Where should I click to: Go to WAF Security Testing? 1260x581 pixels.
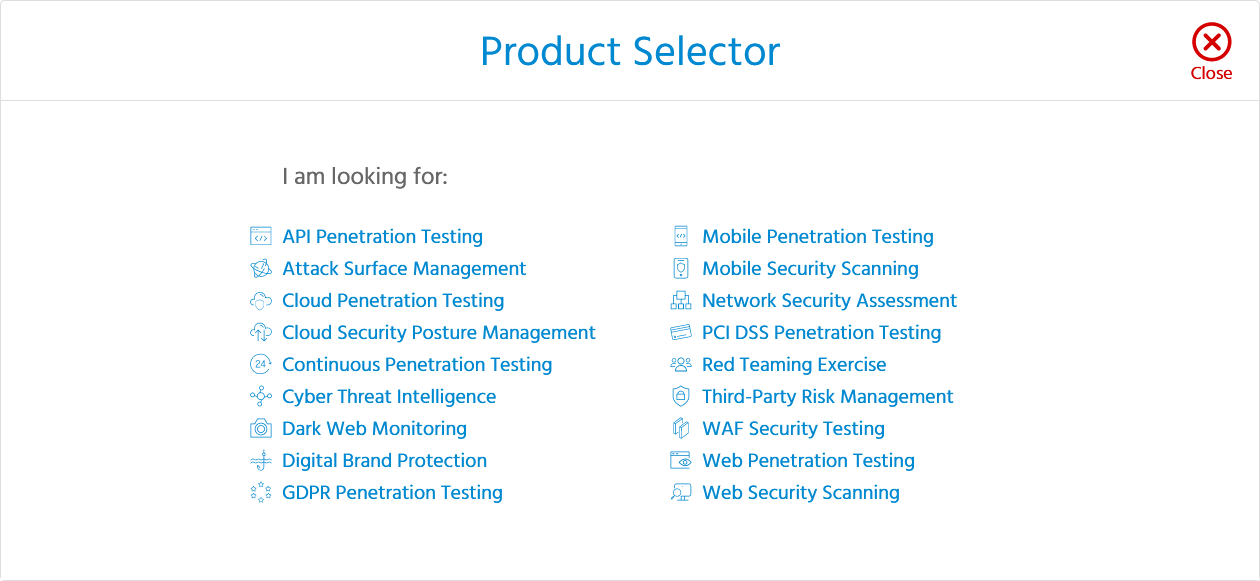tap(793, 429)
